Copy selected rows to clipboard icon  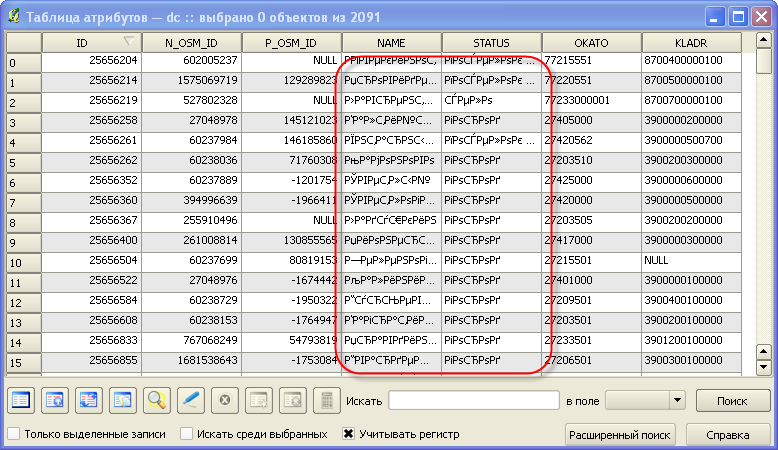coord(123,400)
